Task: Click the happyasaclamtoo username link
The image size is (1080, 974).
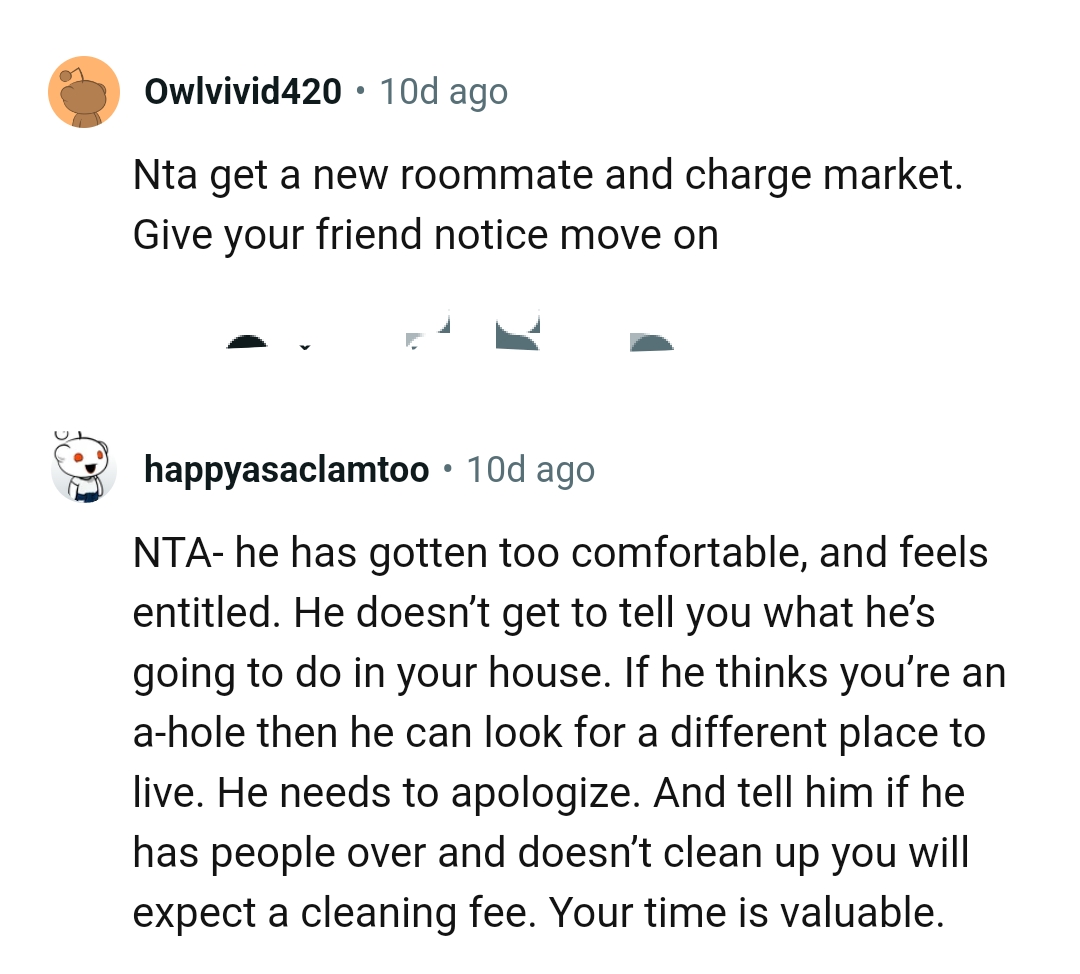Action: 285,468
